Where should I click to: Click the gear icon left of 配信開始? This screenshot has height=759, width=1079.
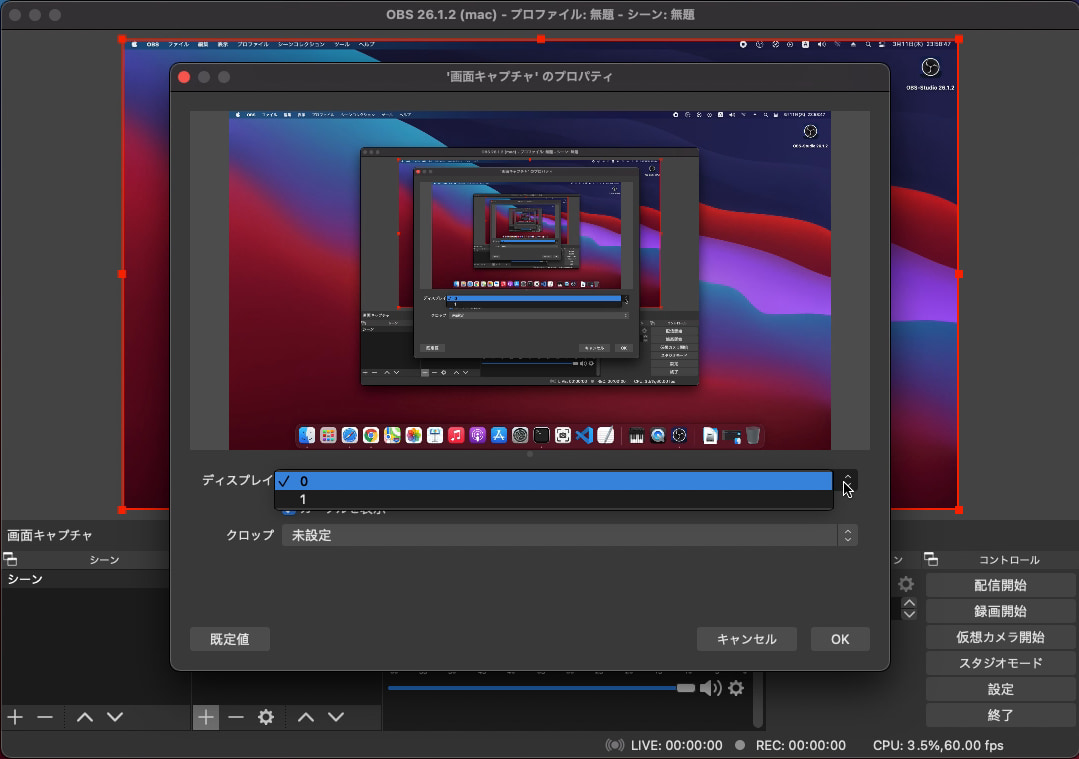tap(906, 585)
